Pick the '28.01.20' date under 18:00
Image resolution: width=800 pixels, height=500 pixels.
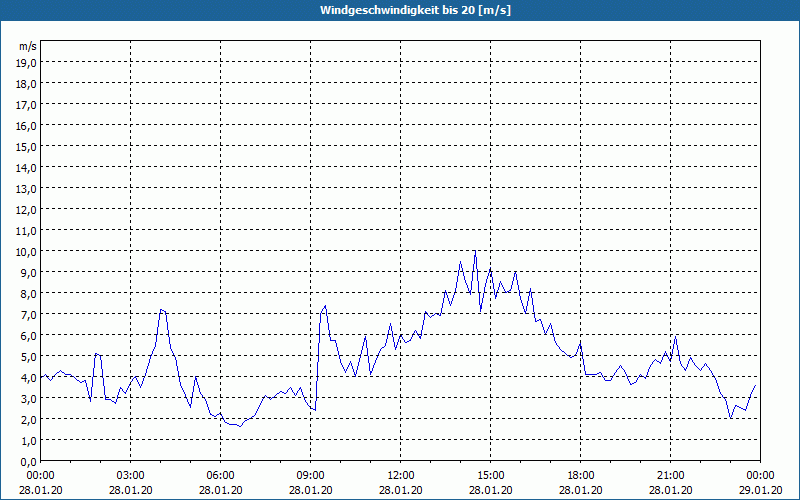[581, 490]
